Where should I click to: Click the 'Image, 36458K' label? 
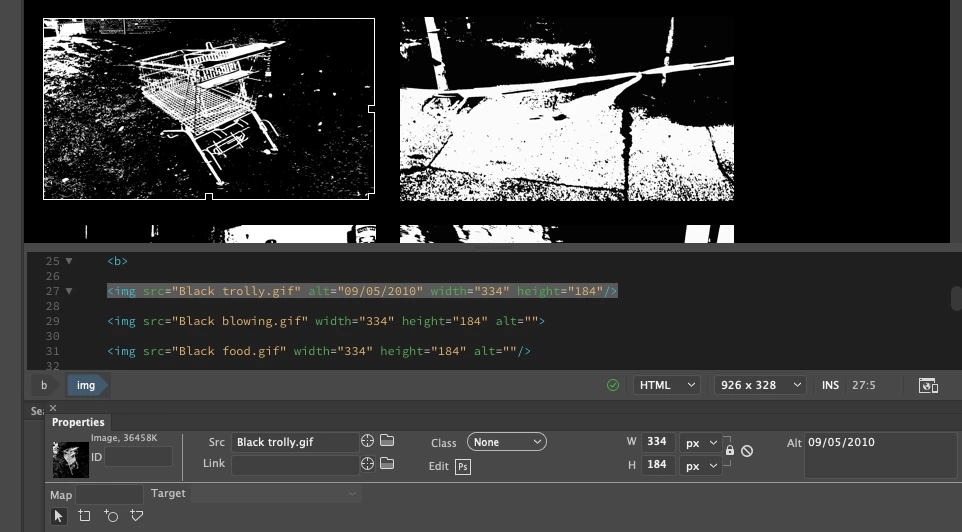pyautogui.click(x=124, y=438)
